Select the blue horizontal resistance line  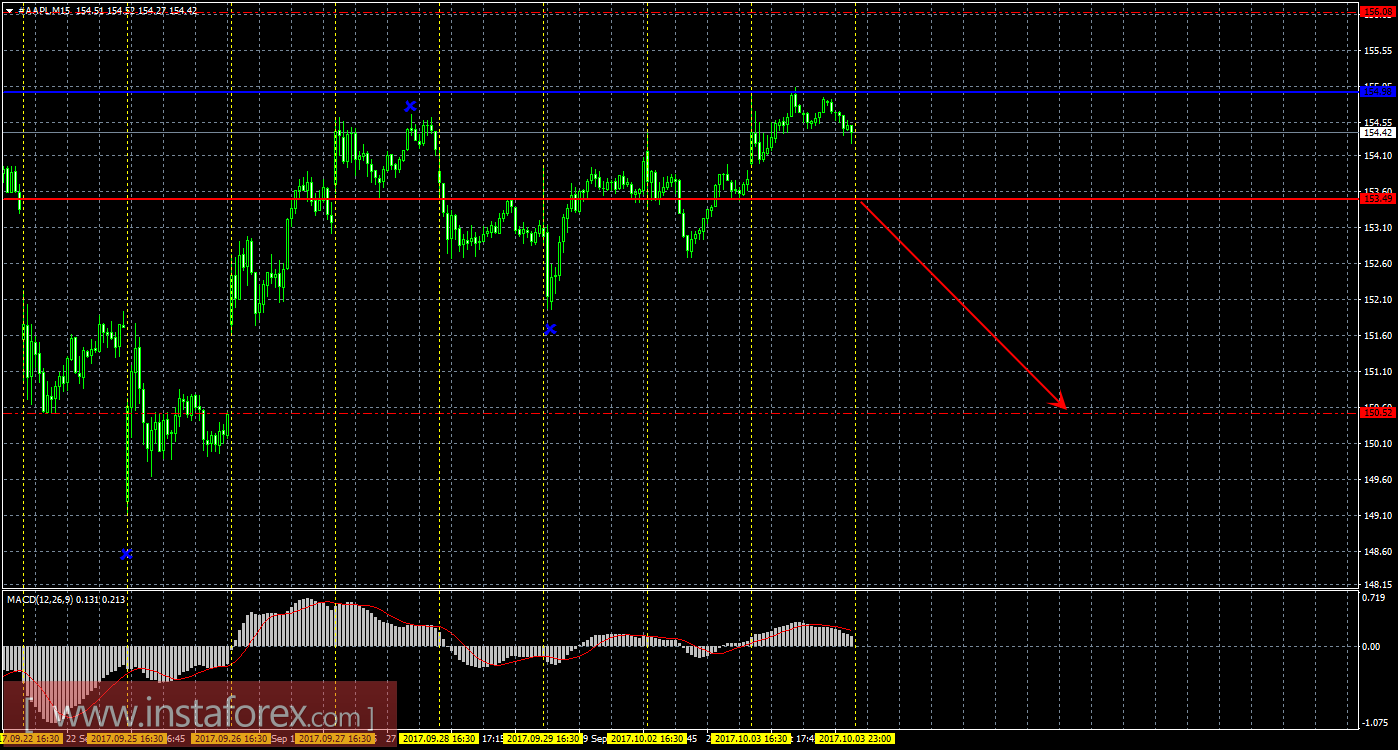pyautogui.click(x=680, y=92)
